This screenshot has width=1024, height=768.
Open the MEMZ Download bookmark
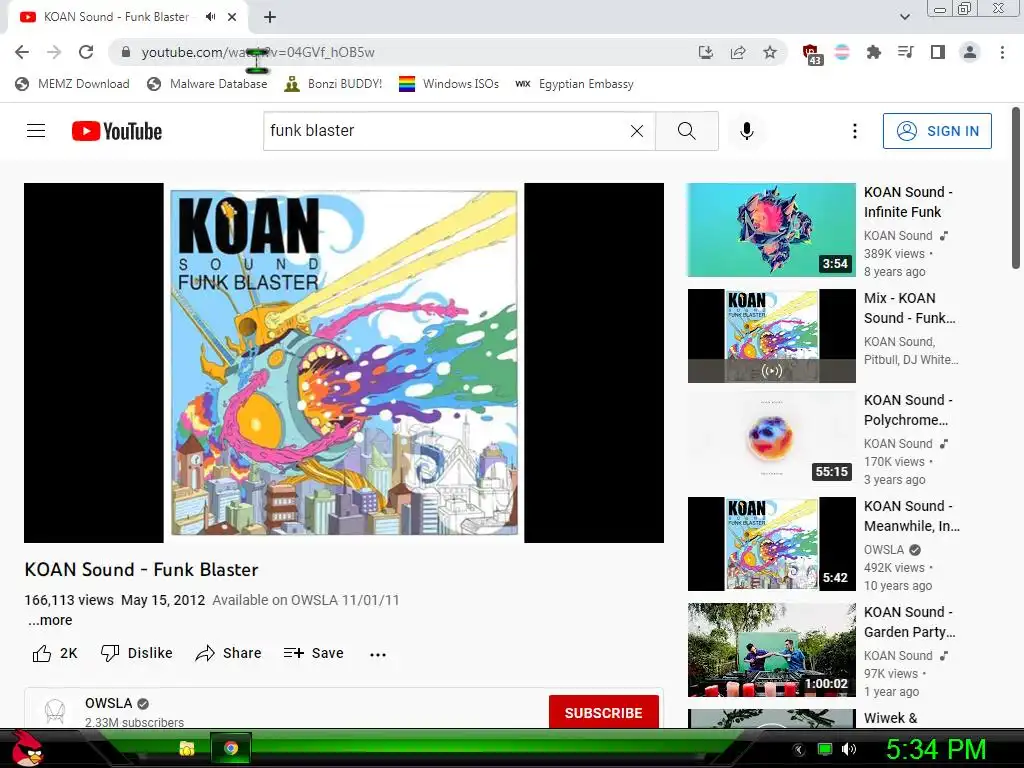click(72, 84)
